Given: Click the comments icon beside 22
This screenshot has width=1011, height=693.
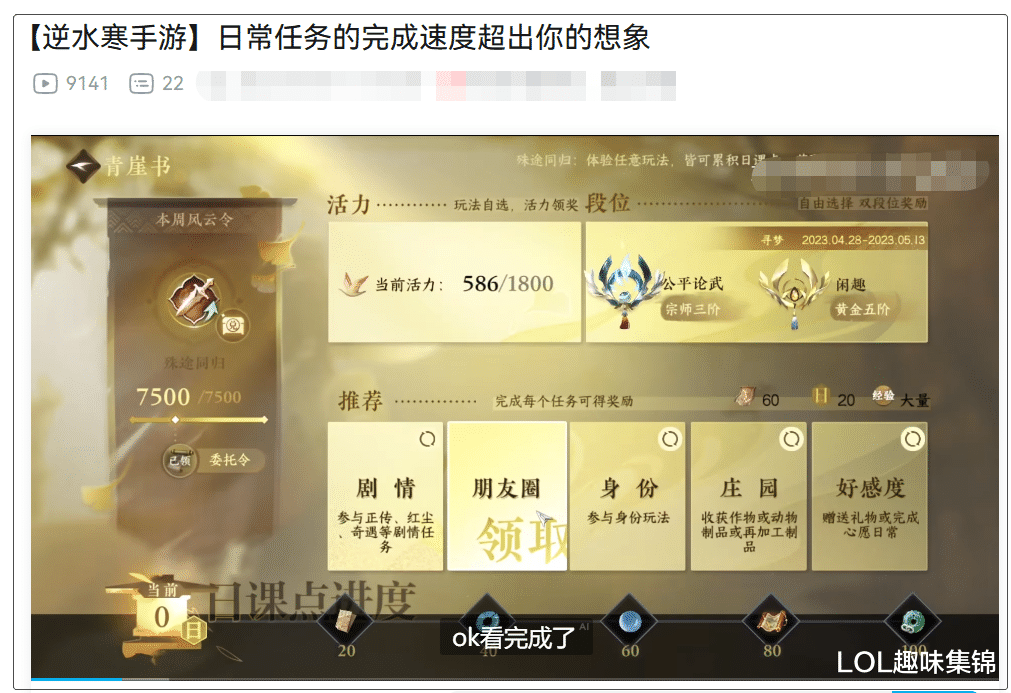Looking at the screenshot, I should pos(141,84).
